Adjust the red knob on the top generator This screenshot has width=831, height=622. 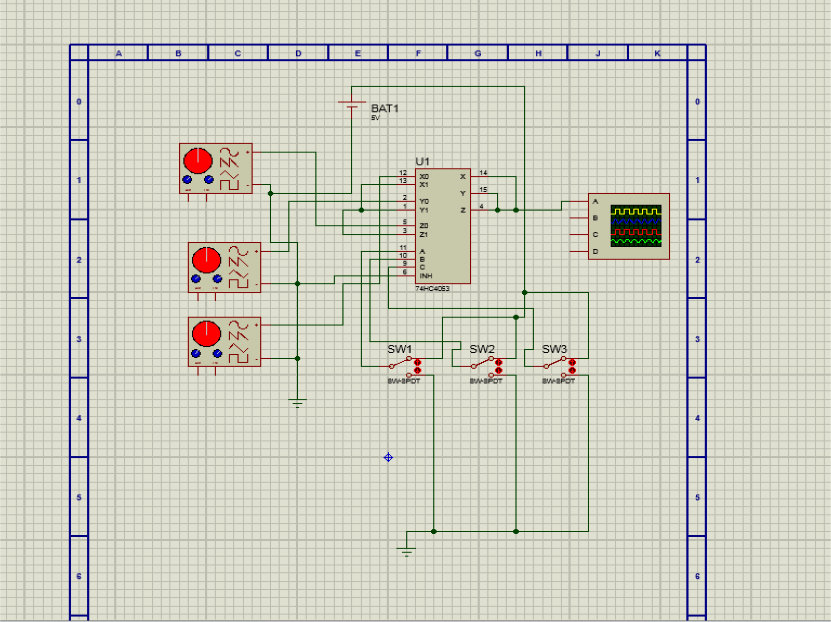click(198, 161)
